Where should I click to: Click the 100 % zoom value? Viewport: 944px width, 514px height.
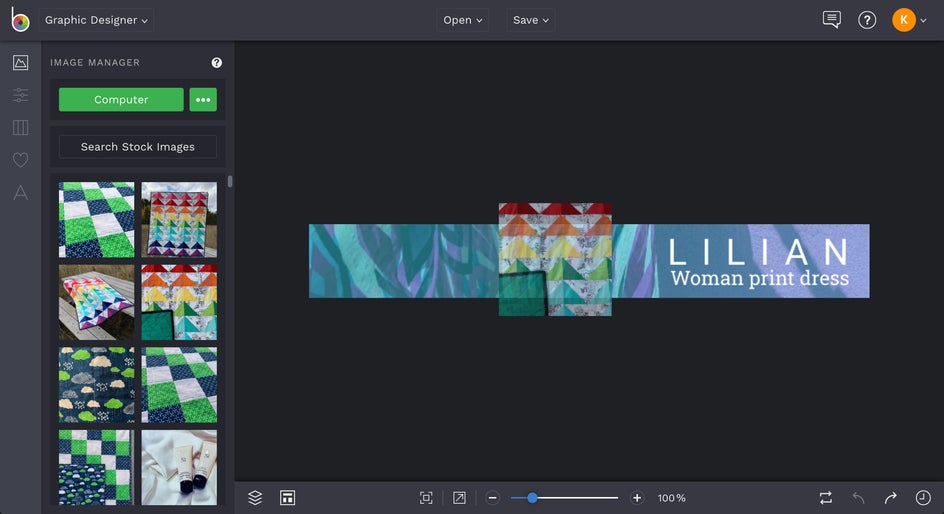pos(671,498)
